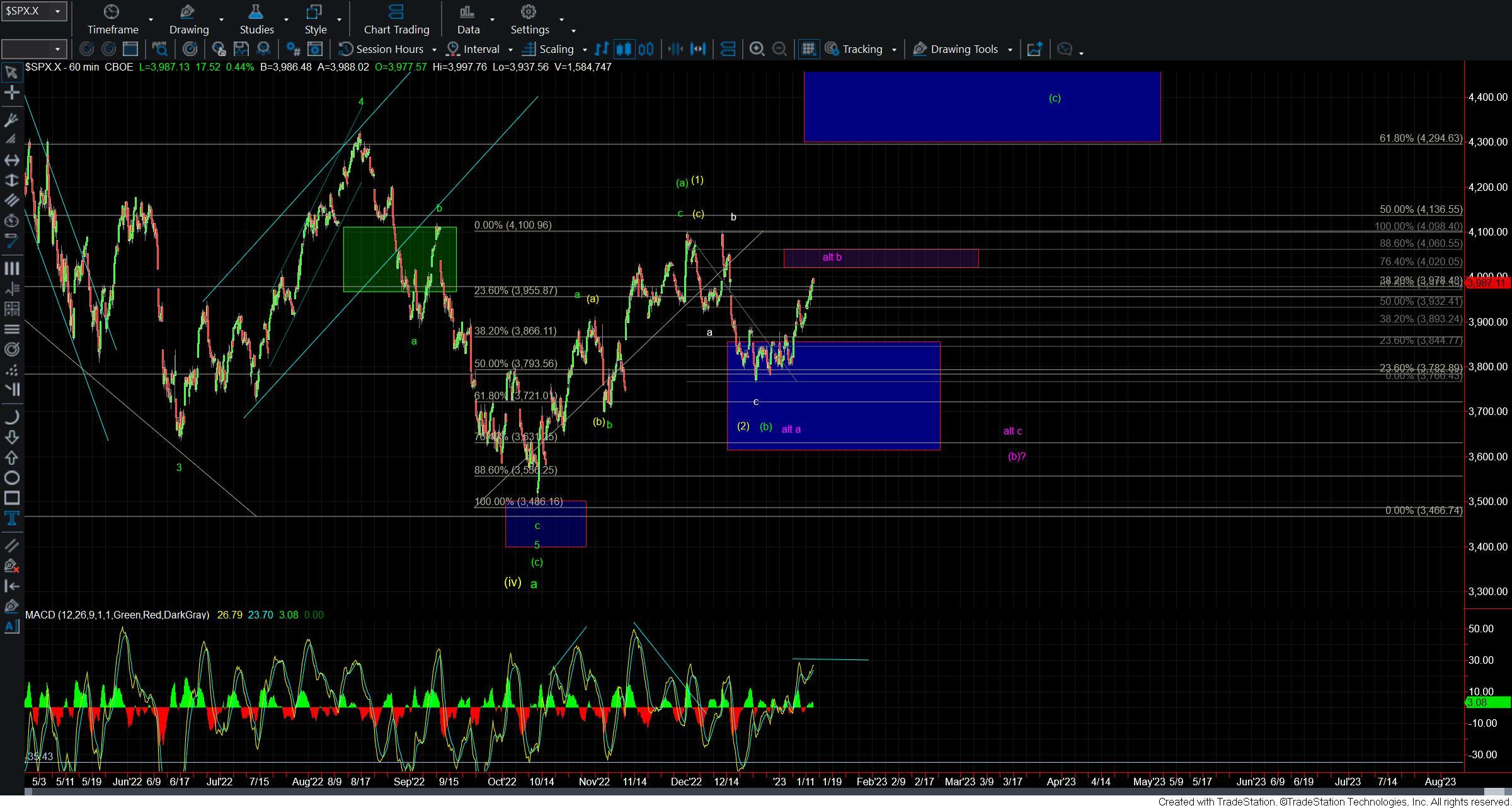Image resolution: width=1512 pixels, height=808 pixels.
Task: Click the blue (c) target box
Action: tap(982, 107)
